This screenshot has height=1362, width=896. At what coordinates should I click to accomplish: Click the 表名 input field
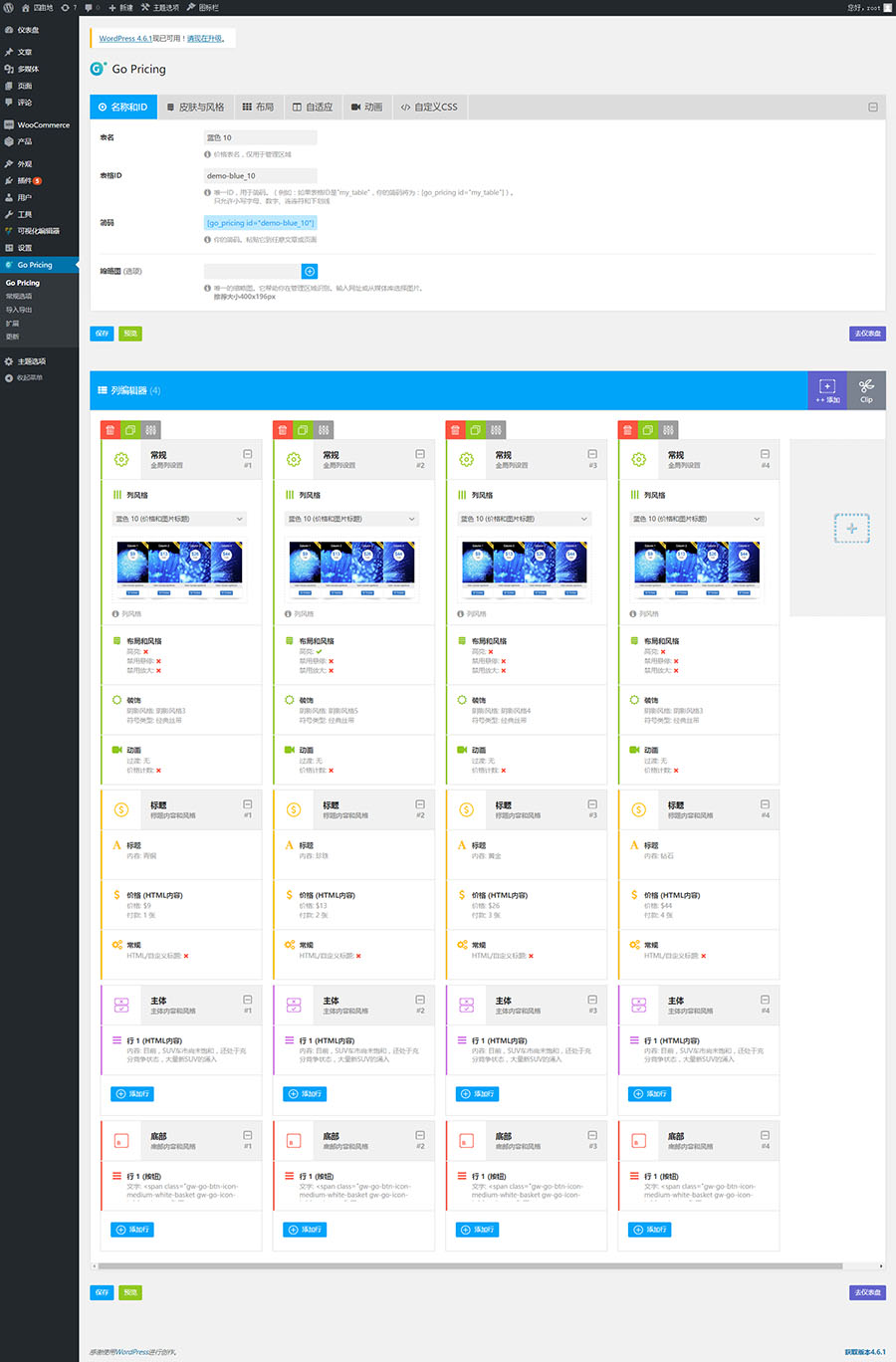pos(260,137)
